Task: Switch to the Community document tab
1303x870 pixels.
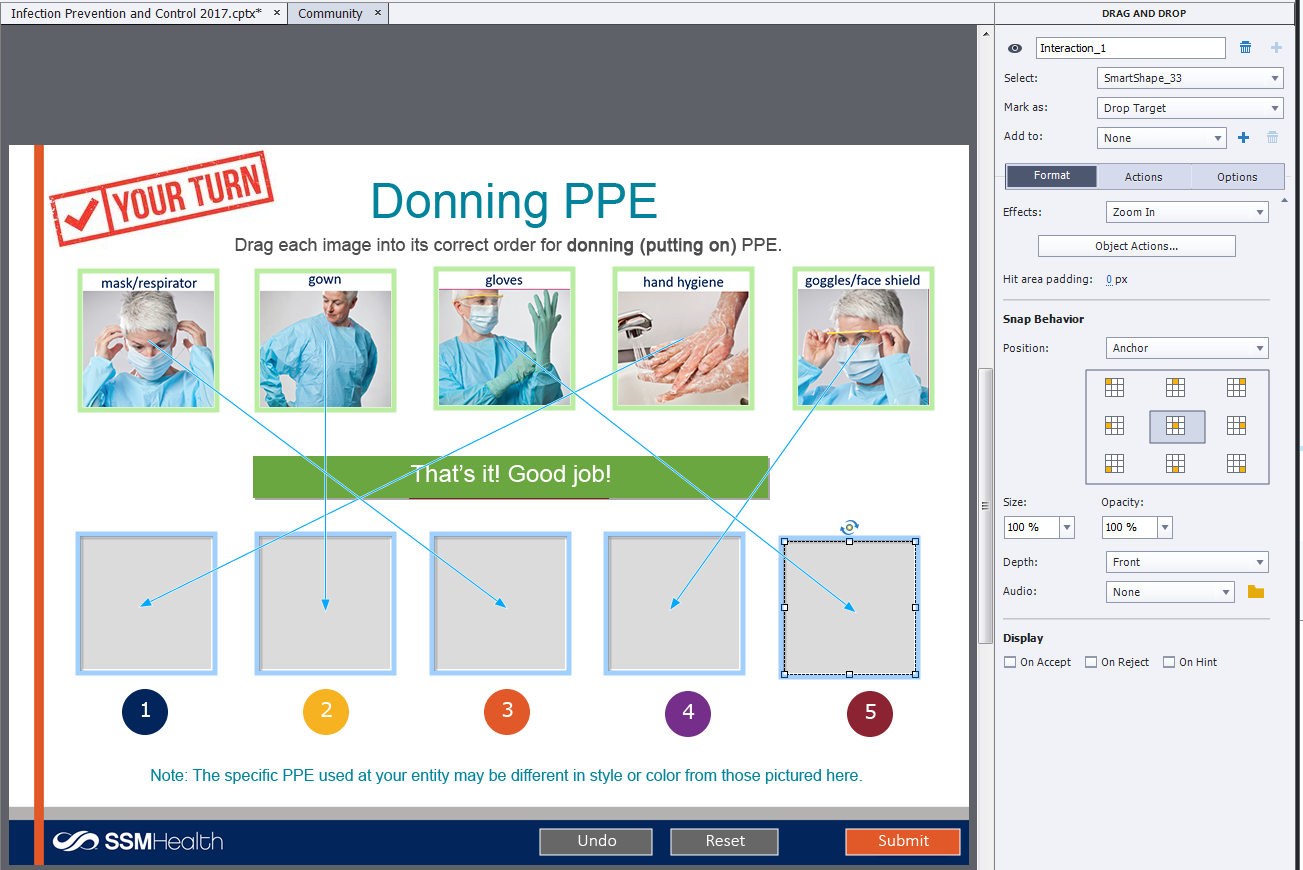Action: [330, 13]
